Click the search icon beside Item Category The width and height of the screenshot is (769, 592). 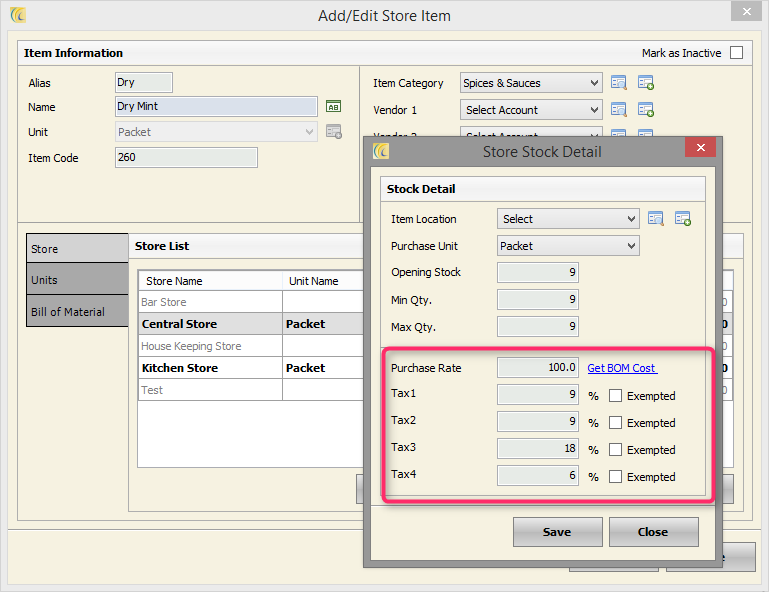point(619,83)
